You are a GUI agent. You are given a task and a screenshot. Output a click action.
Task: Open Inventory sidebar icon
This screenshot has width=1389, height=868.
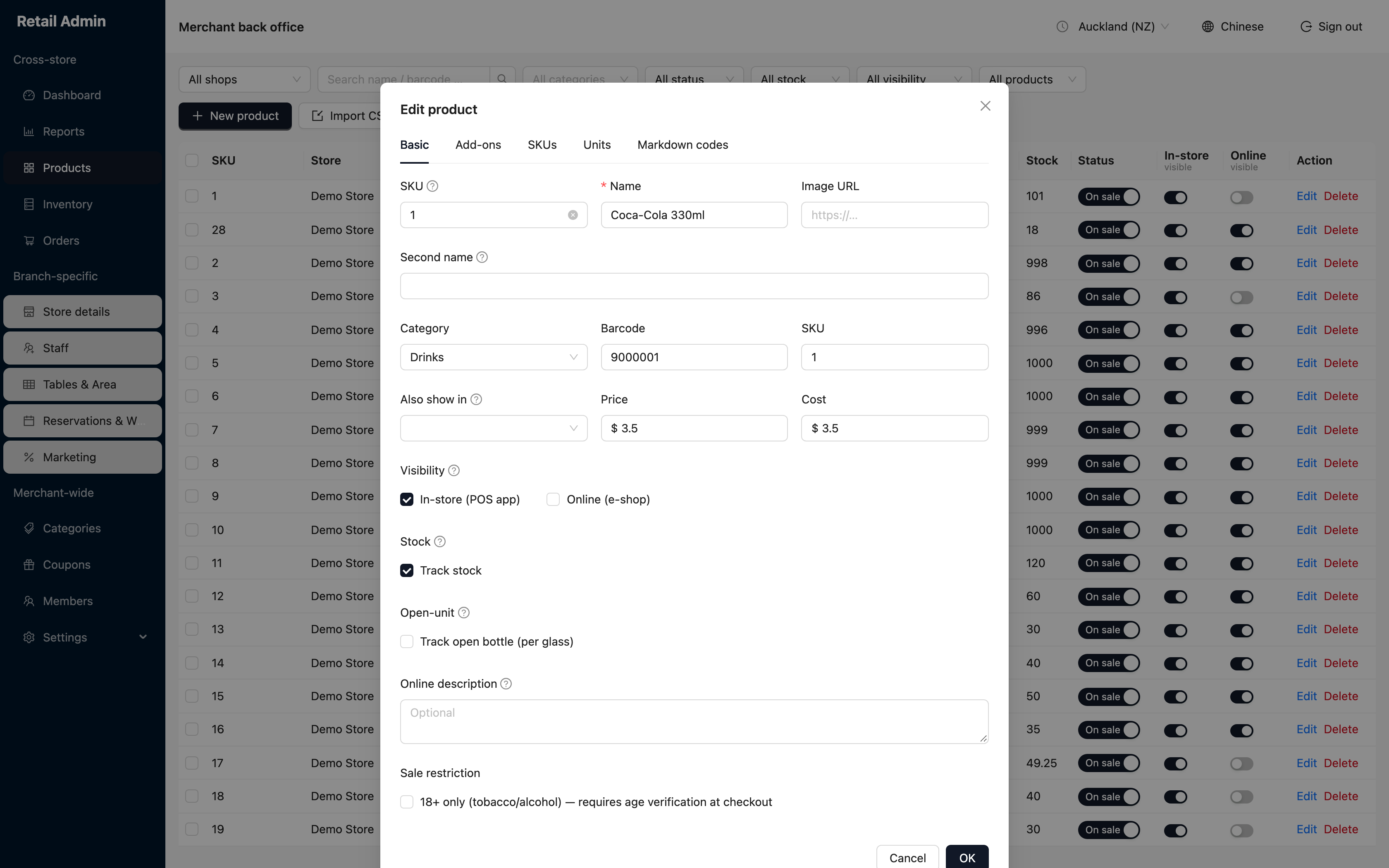tap(29, 204)
